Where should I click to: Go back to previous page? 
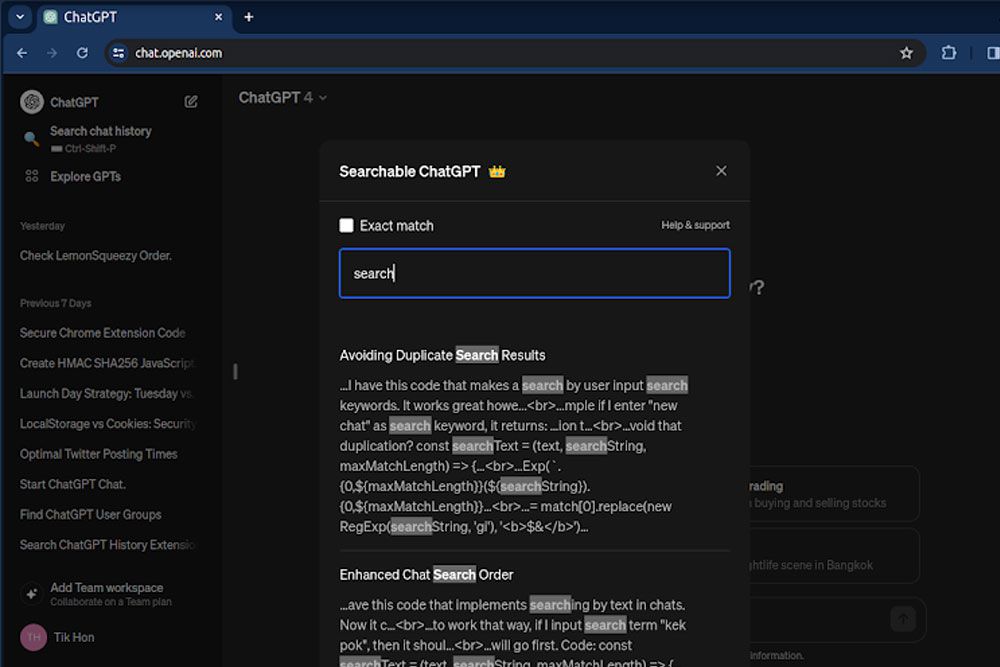(22, 53)
